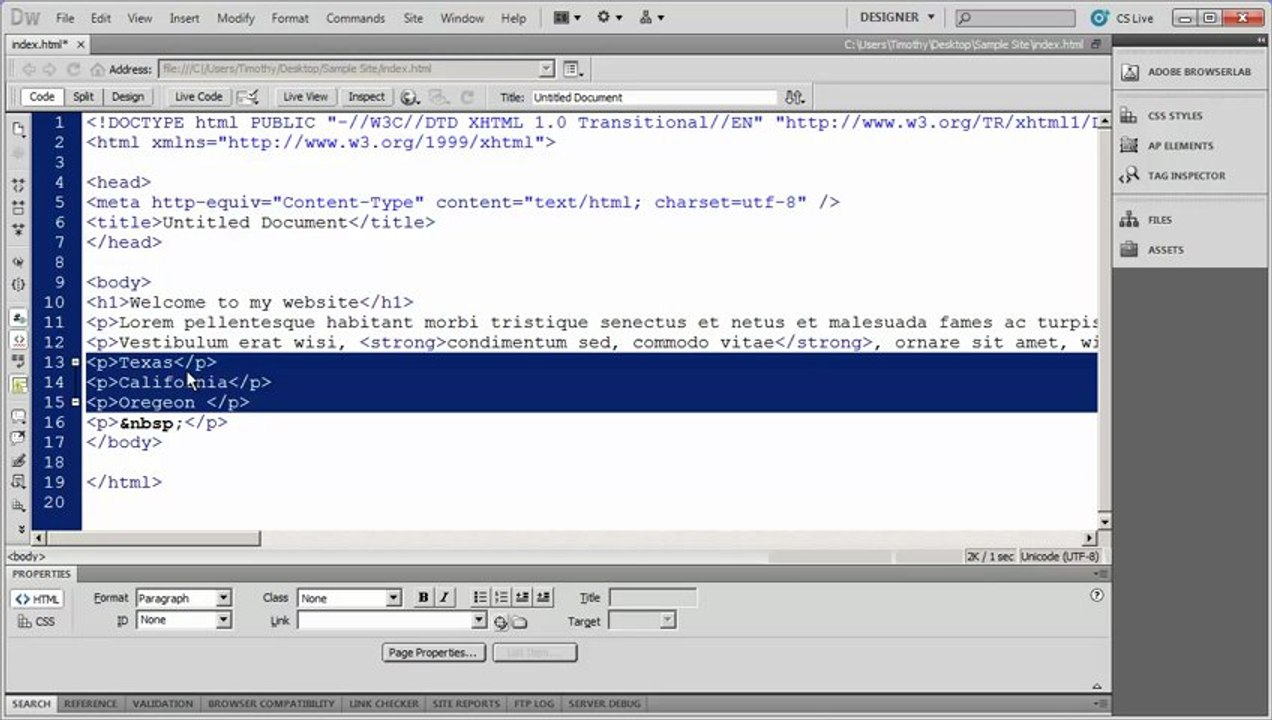Click the Collapse Full Tag icon
The image size is (1272, 720).
18,187
